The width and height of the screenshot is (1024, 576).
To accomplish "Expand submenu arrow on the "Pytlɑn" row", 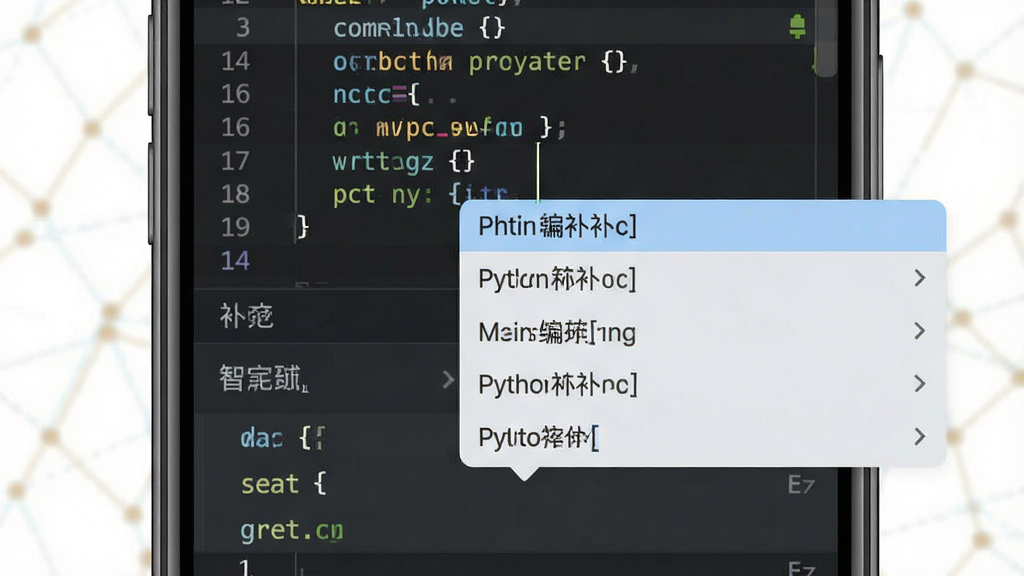I will (920, 278).
